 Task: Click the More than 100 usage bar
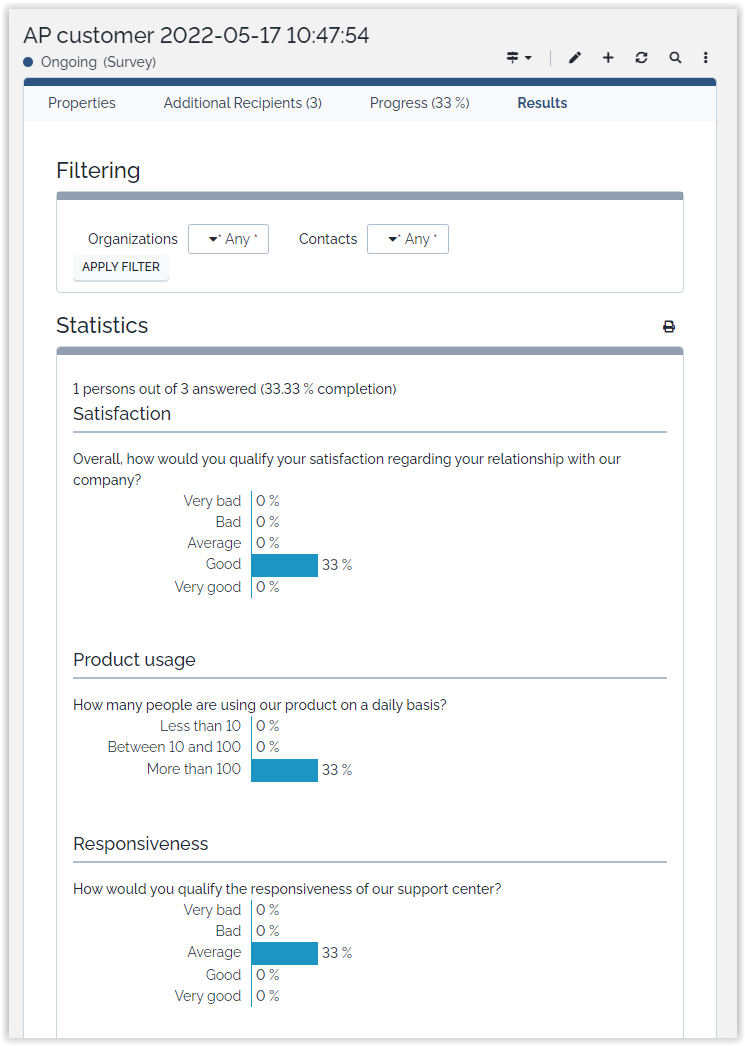coord(285,770)
